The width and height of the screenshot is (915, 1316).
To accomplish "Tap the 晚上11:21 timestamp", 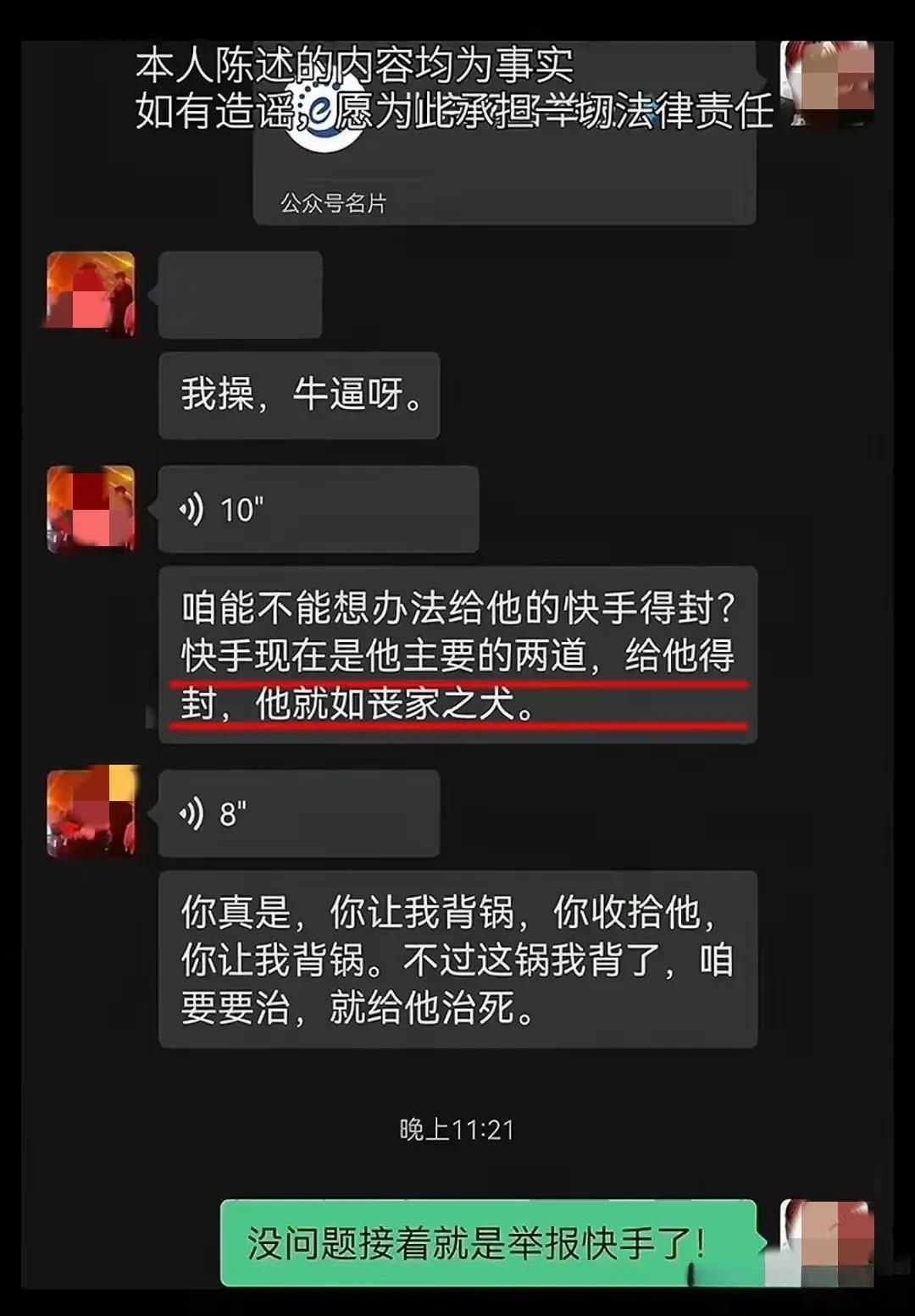I will [457, 1130].
